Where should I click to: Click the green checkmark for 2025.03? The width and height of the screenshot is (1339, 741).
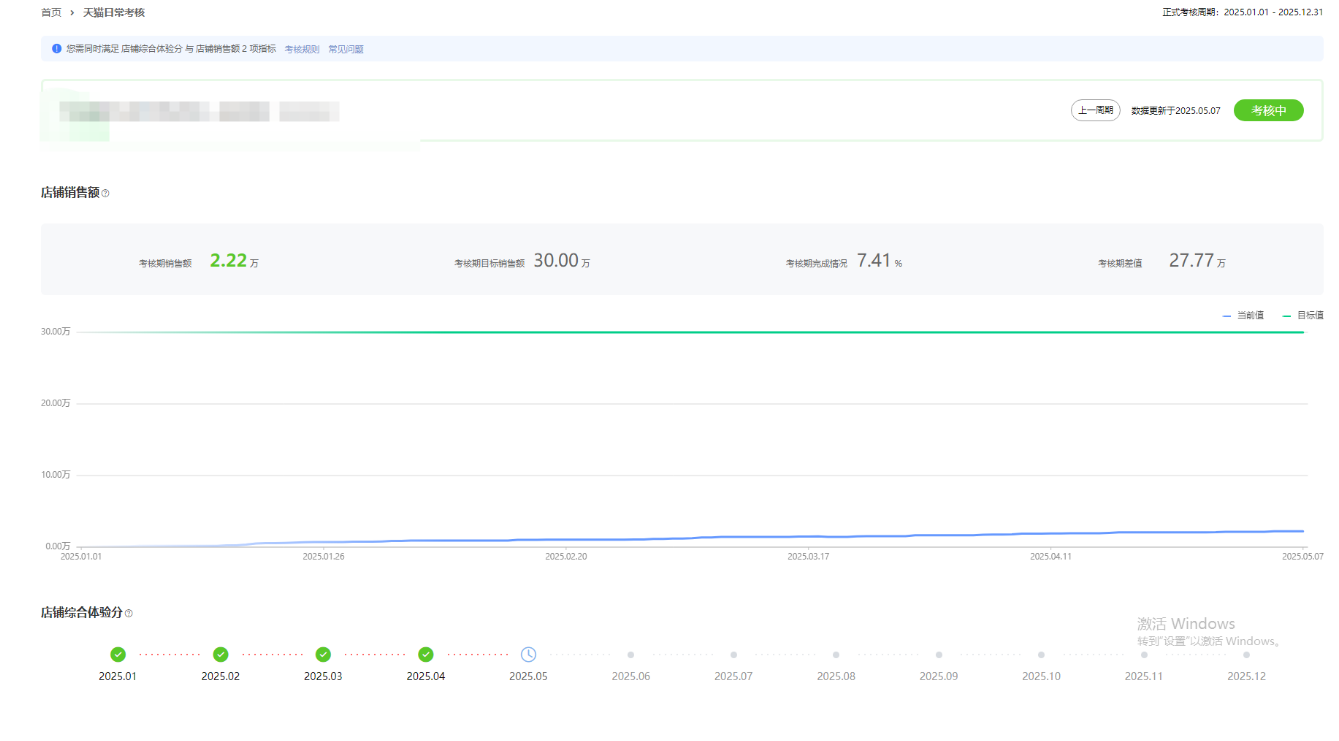(323, 654)
